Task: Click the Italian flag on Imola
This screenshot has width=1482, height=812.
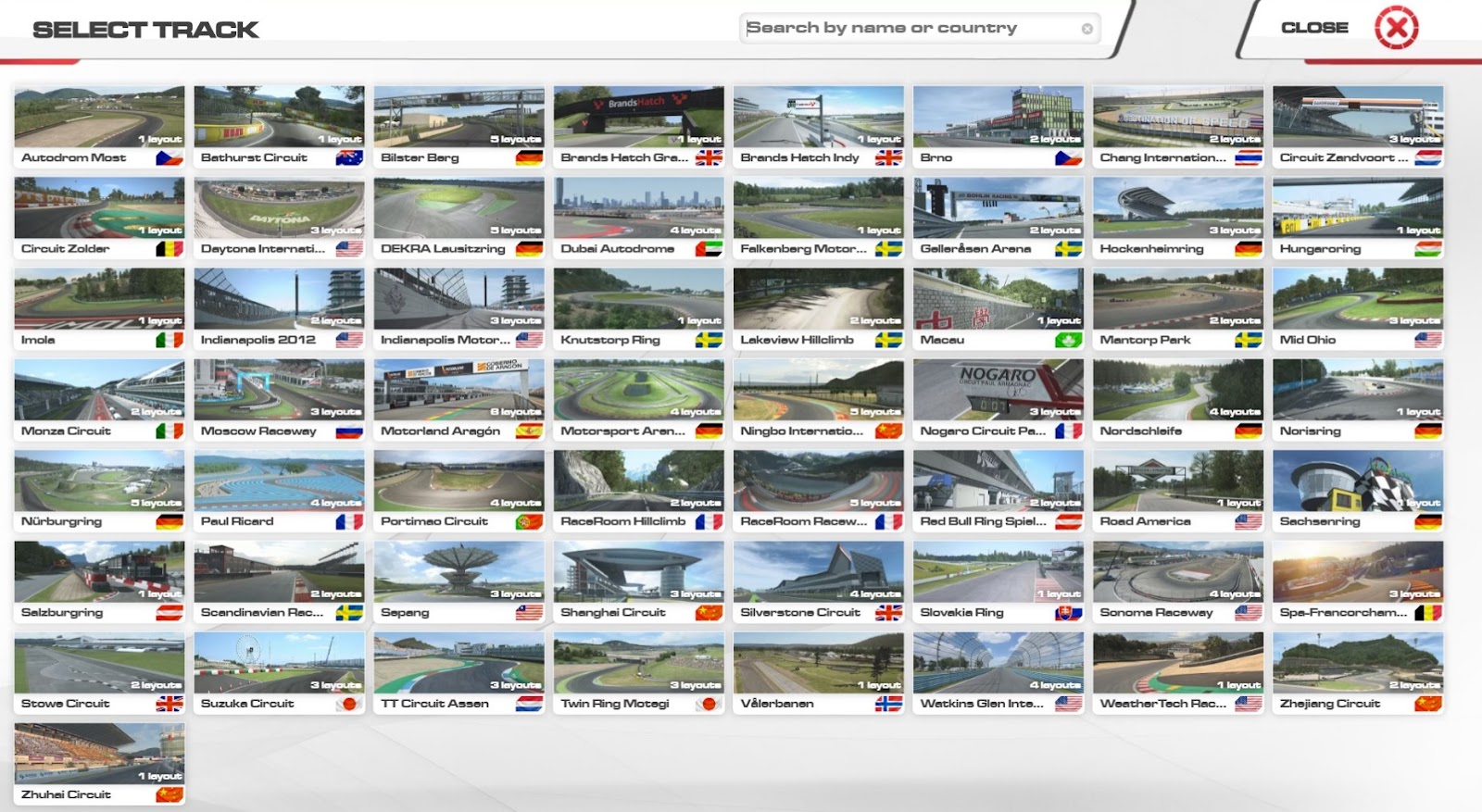Action: pos(170,340)
